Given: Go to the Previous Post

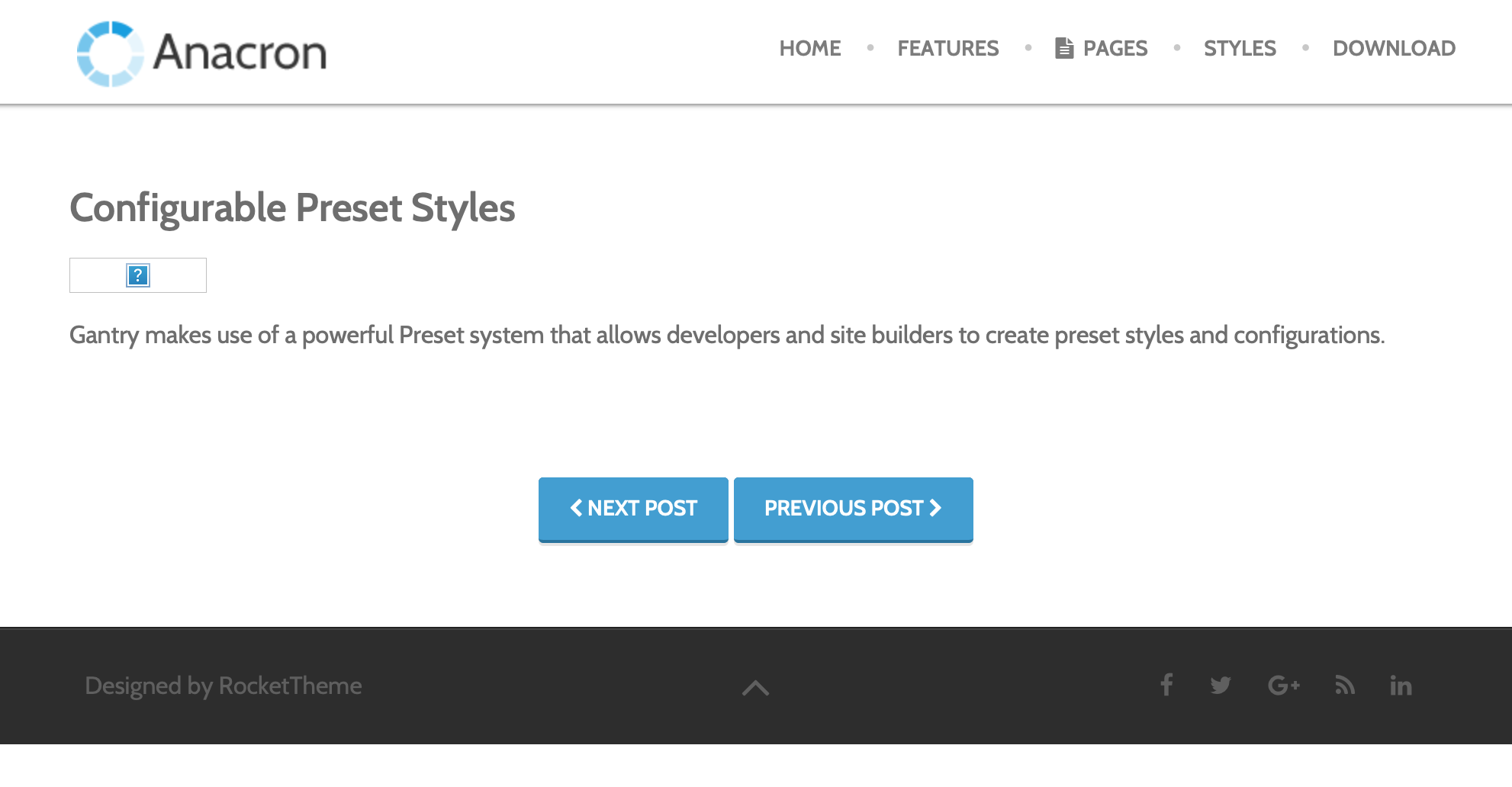Looking at the screenshot, I should pos(853,509).
